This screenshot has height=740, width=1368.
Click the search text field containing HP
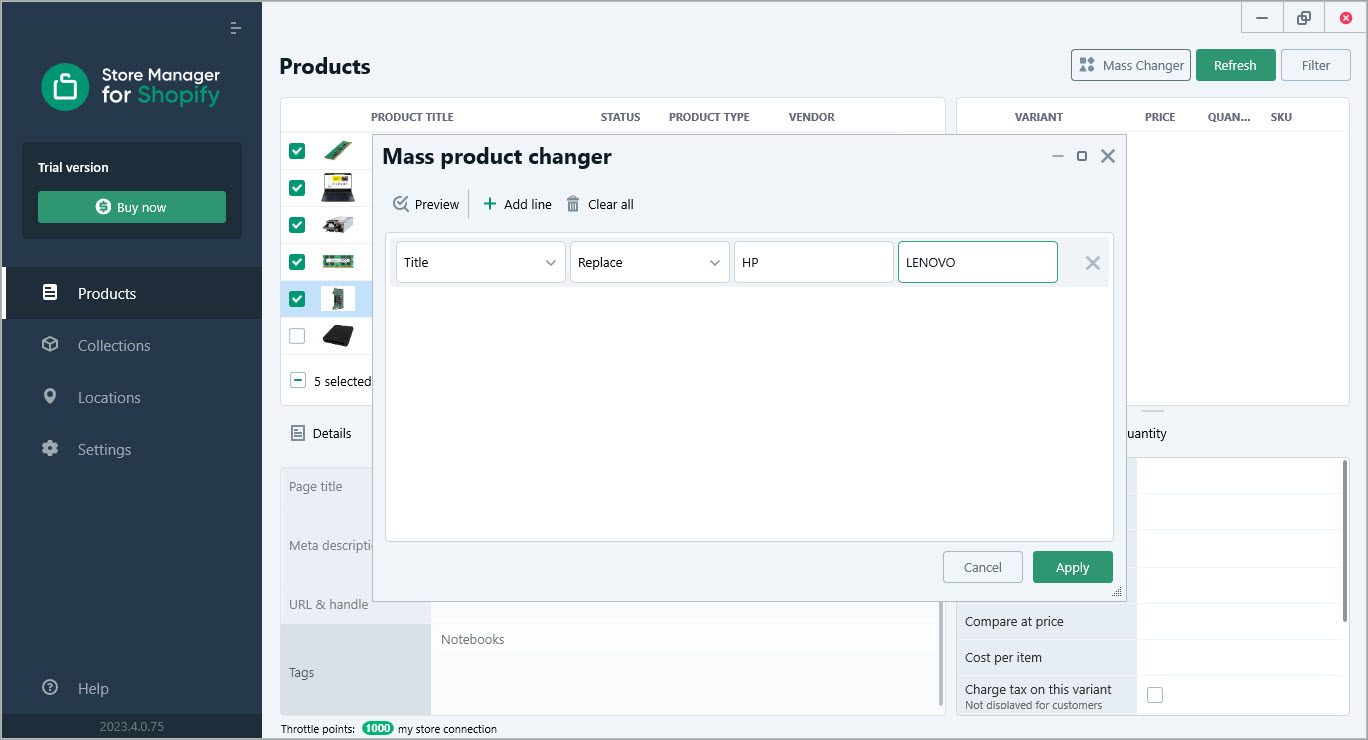[x=814, y=262]
